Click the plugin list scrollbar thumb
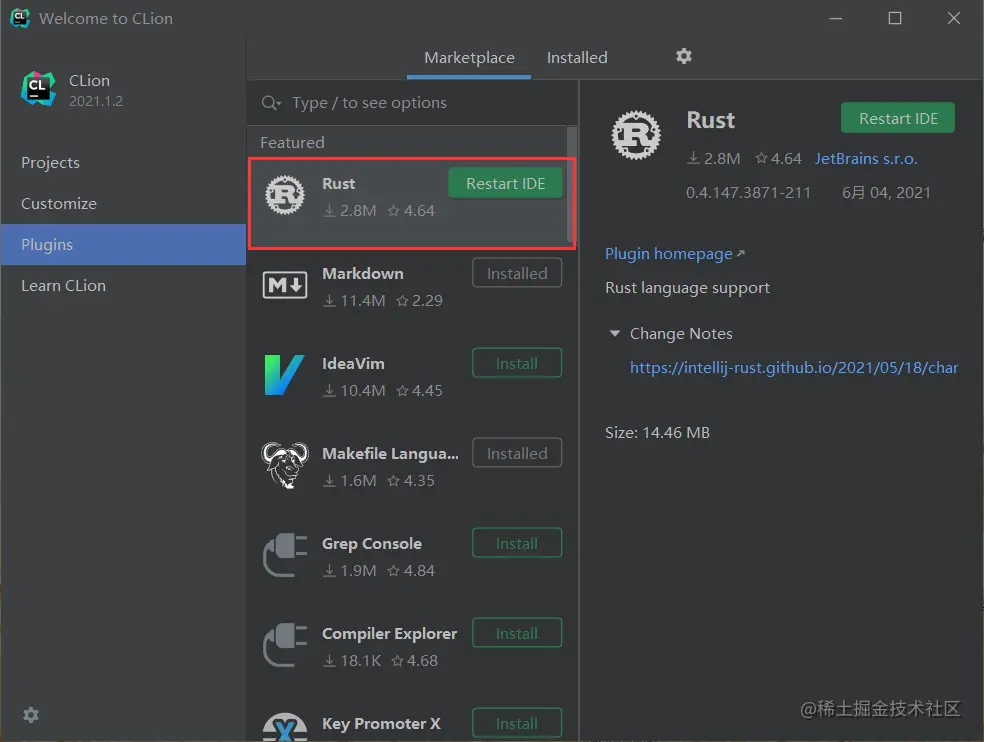This screenshot has width=984, height=742. 570,185
